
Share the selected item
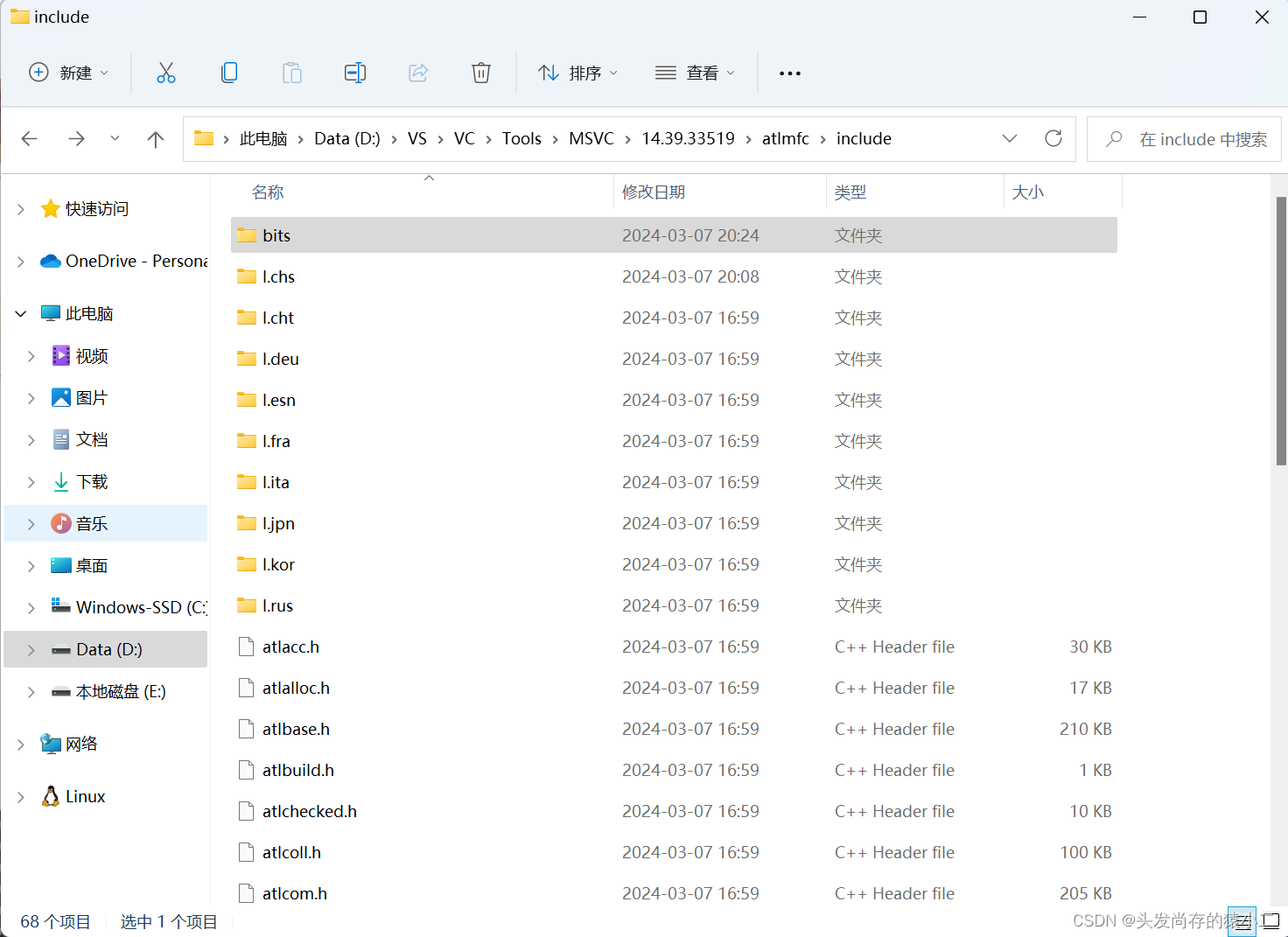[417, 73]
